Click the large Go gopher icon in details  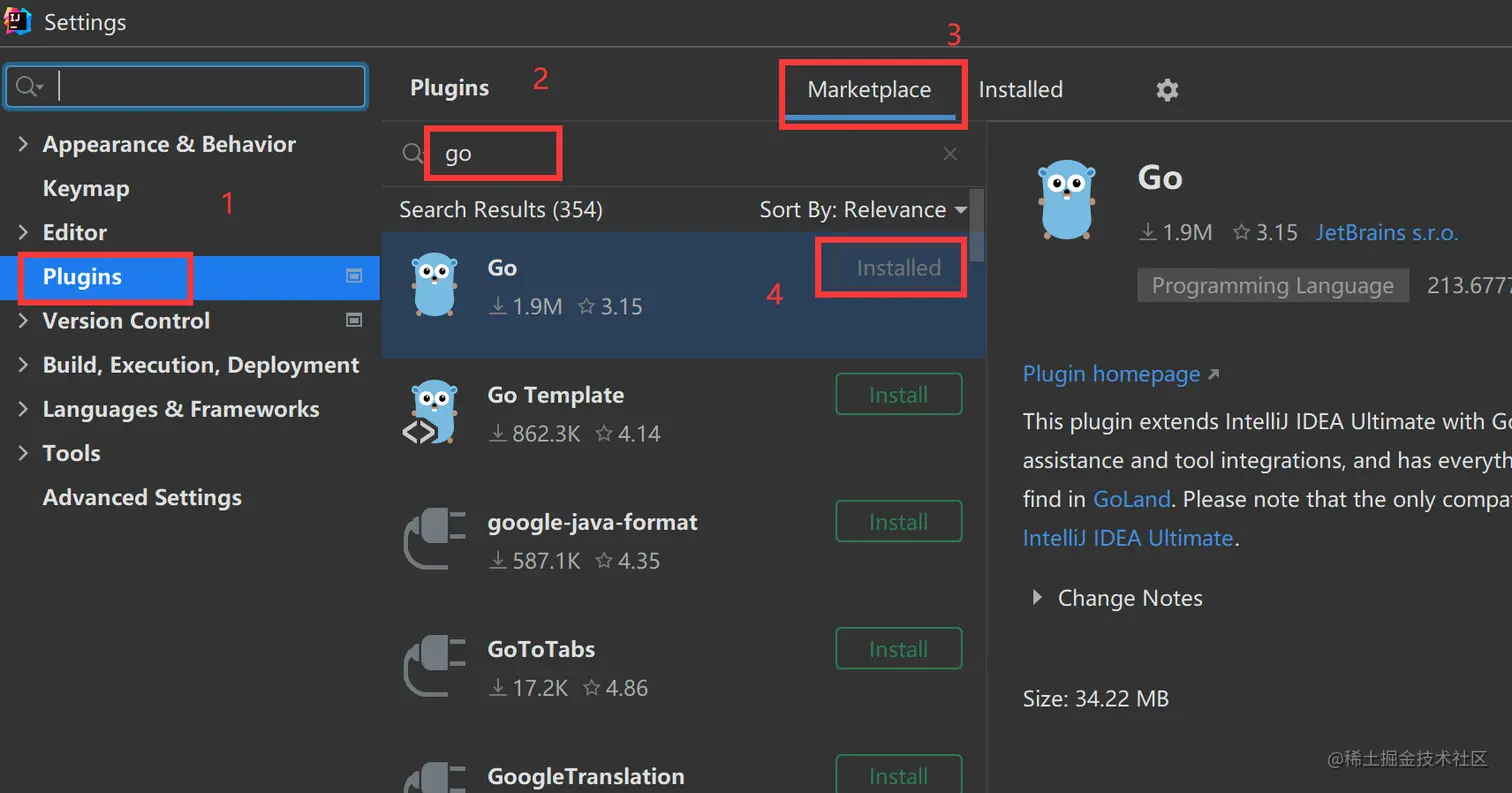pos(1068,200)
